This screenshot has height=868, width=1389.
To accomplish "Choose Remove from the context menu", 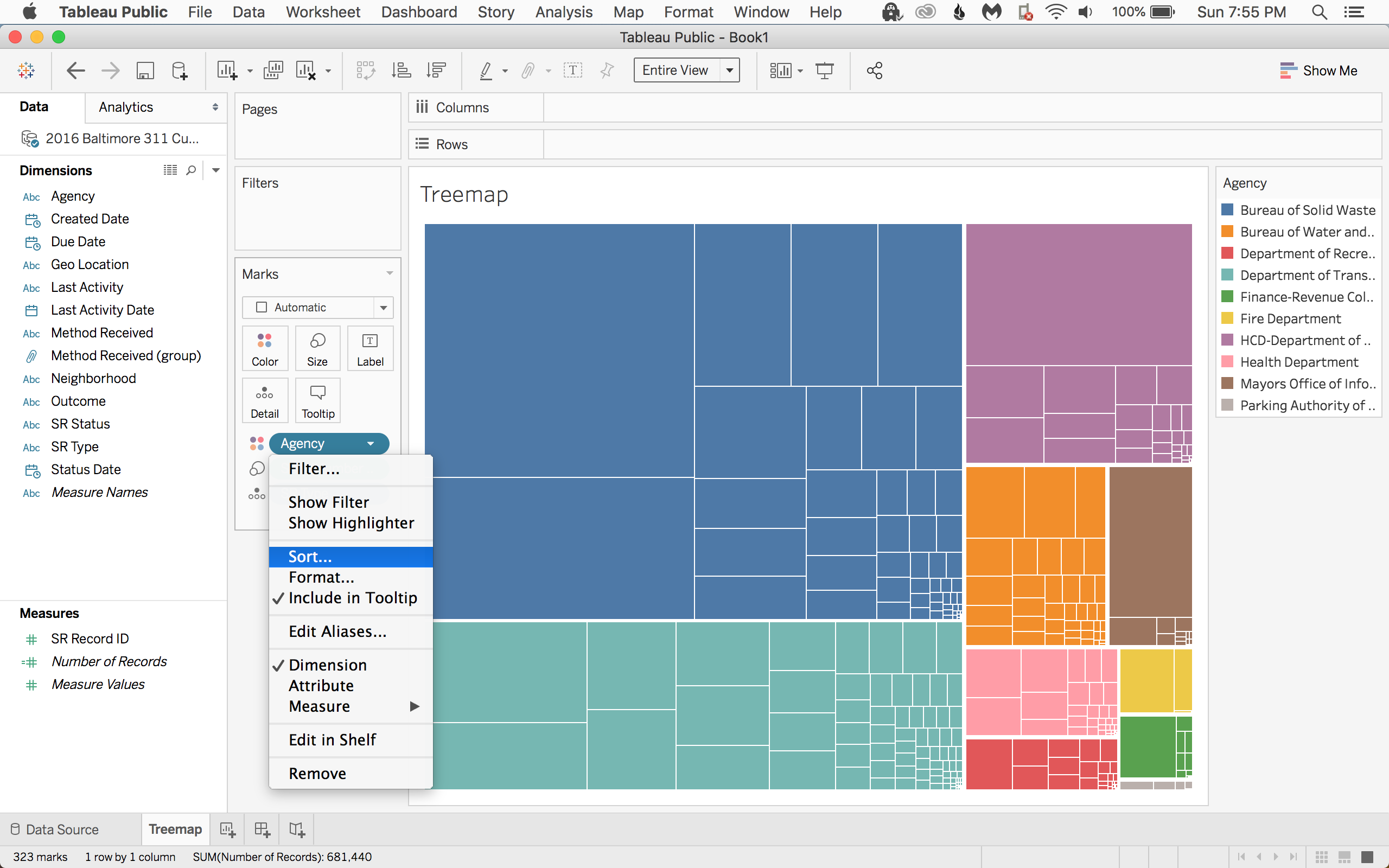I will pyautogui.click(x=351, y=774).
